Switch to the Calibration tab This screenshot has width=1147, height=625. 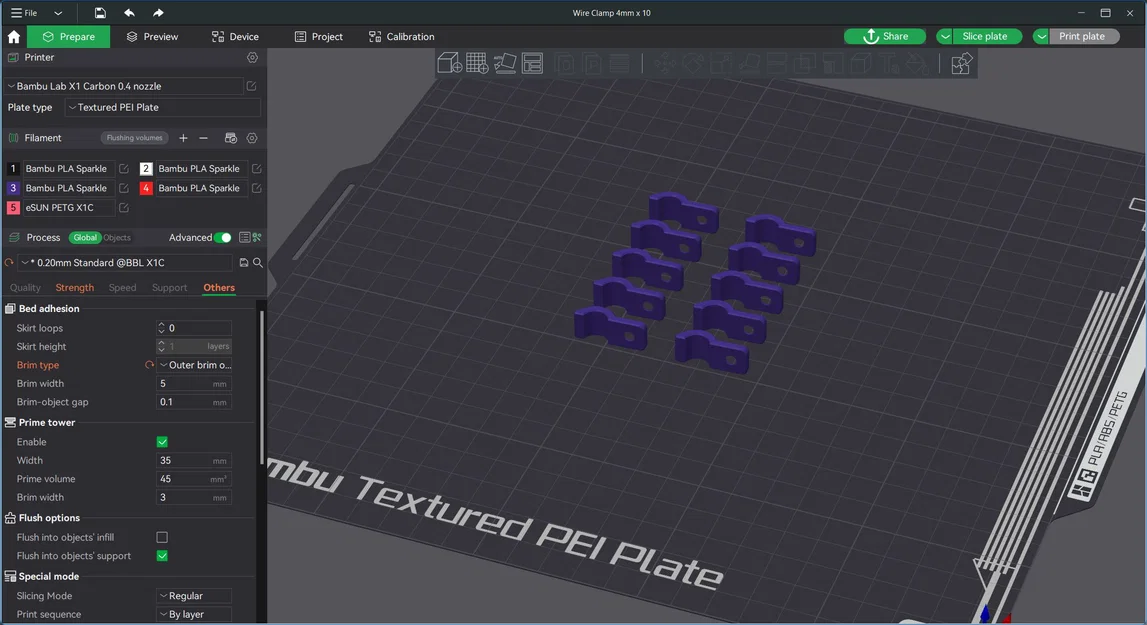coord(402,37)
